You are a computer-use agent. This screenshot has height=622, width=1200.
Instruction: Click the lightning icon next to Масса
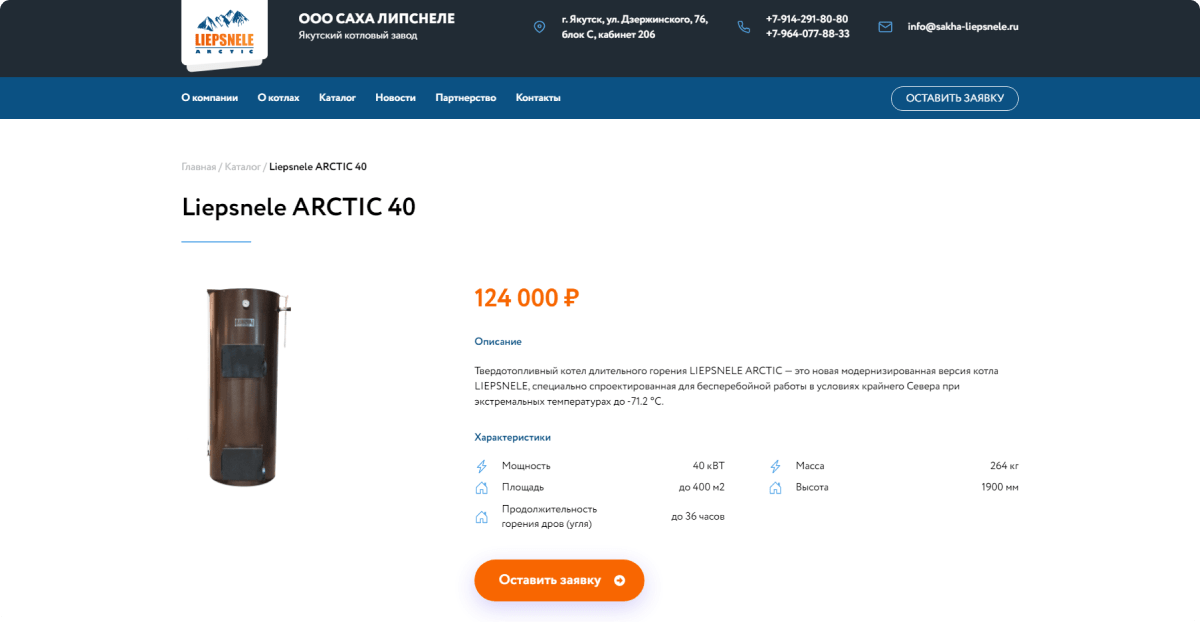775,466
